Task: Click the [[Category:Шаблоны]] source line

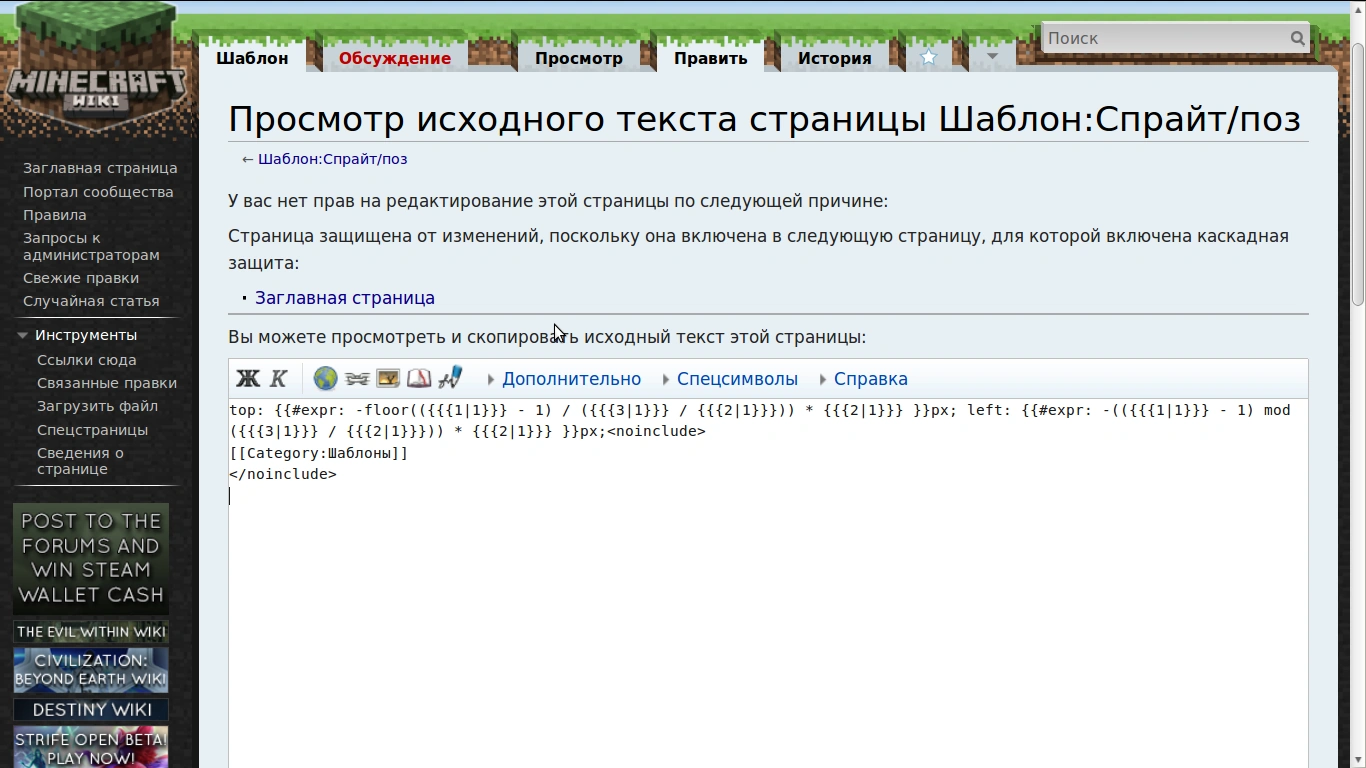Action: tap(318, 453)
